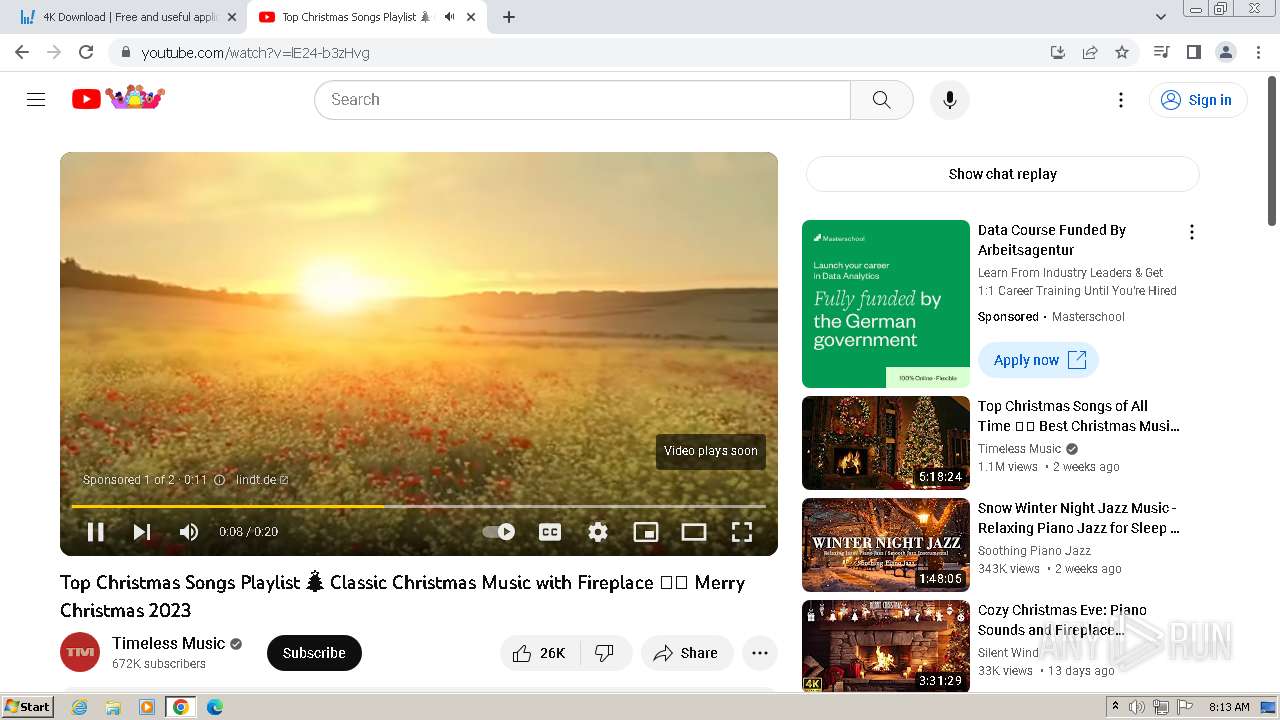Click system tray volume icon
Viewport: 1280px width, 720px height.
[1137, 707]
